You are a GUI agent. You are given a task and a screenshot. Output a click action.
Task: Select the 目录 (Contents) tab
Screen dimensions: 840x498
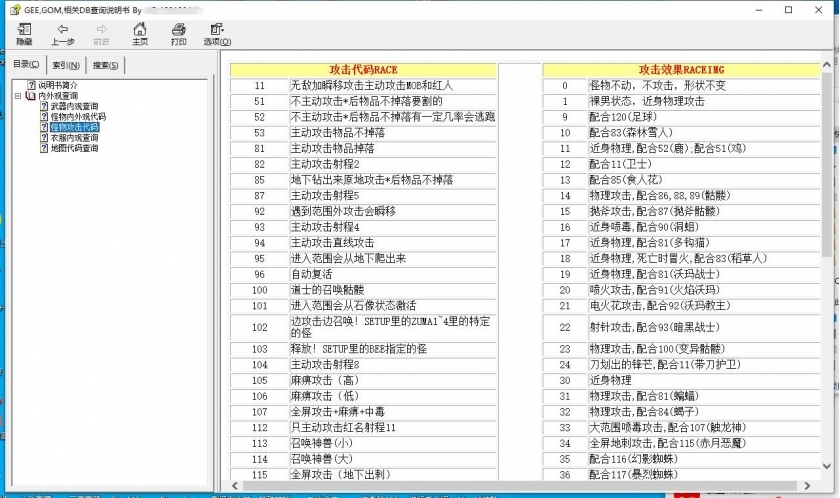pyautogui.click(x=26, y=65)
